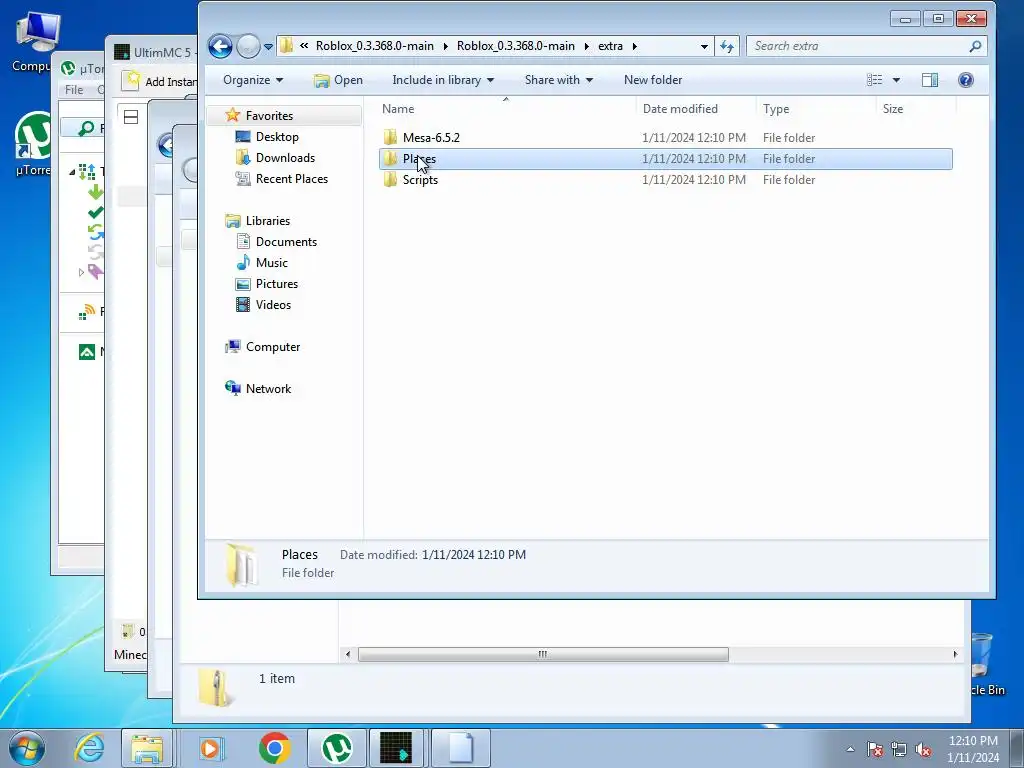Image resolution: width=1024 pixels, height=768 pixels.
Task: Open Recent Places in Favorites
Action: (291, 178)
